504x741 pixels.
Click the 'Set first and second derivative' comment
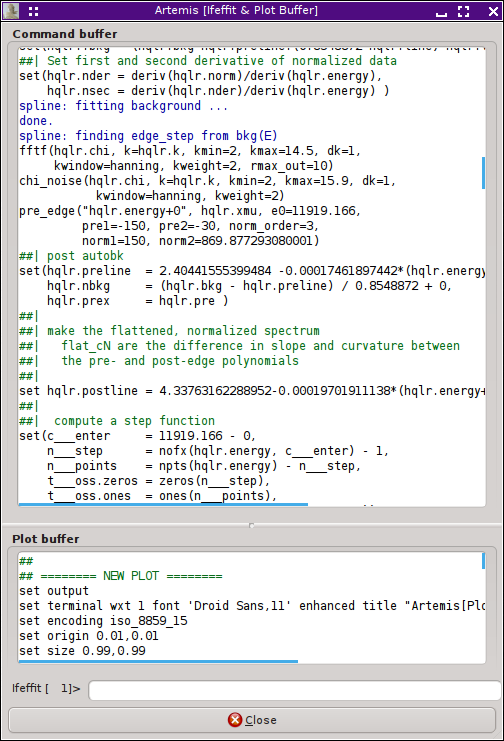click(222, 61)
